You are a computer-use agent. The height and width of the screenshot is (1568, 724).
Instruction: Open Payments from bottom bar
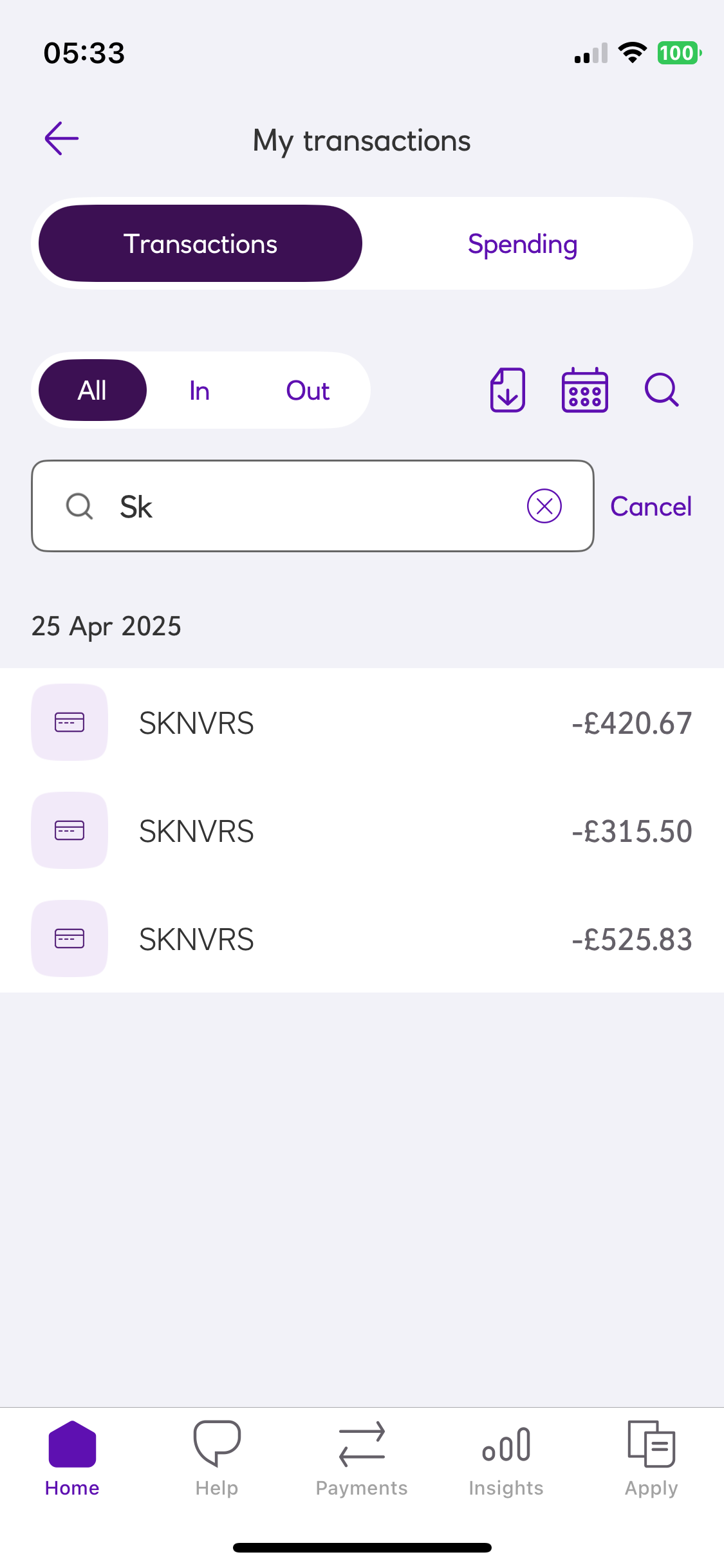point(362,1459)
